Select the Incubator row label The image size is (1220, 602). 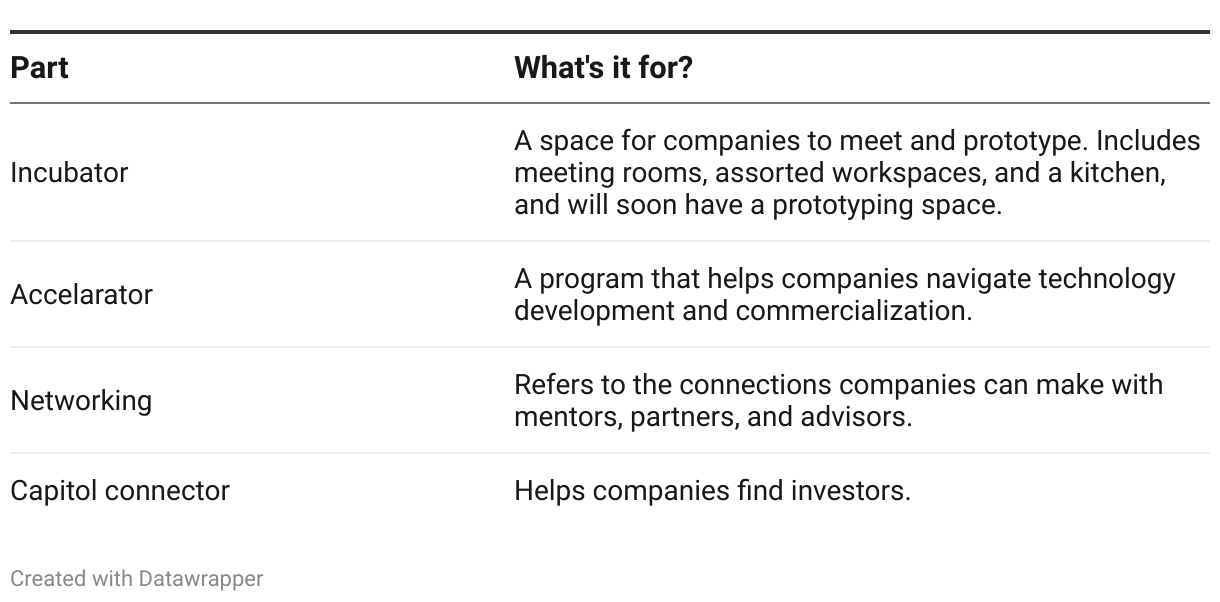69,172
